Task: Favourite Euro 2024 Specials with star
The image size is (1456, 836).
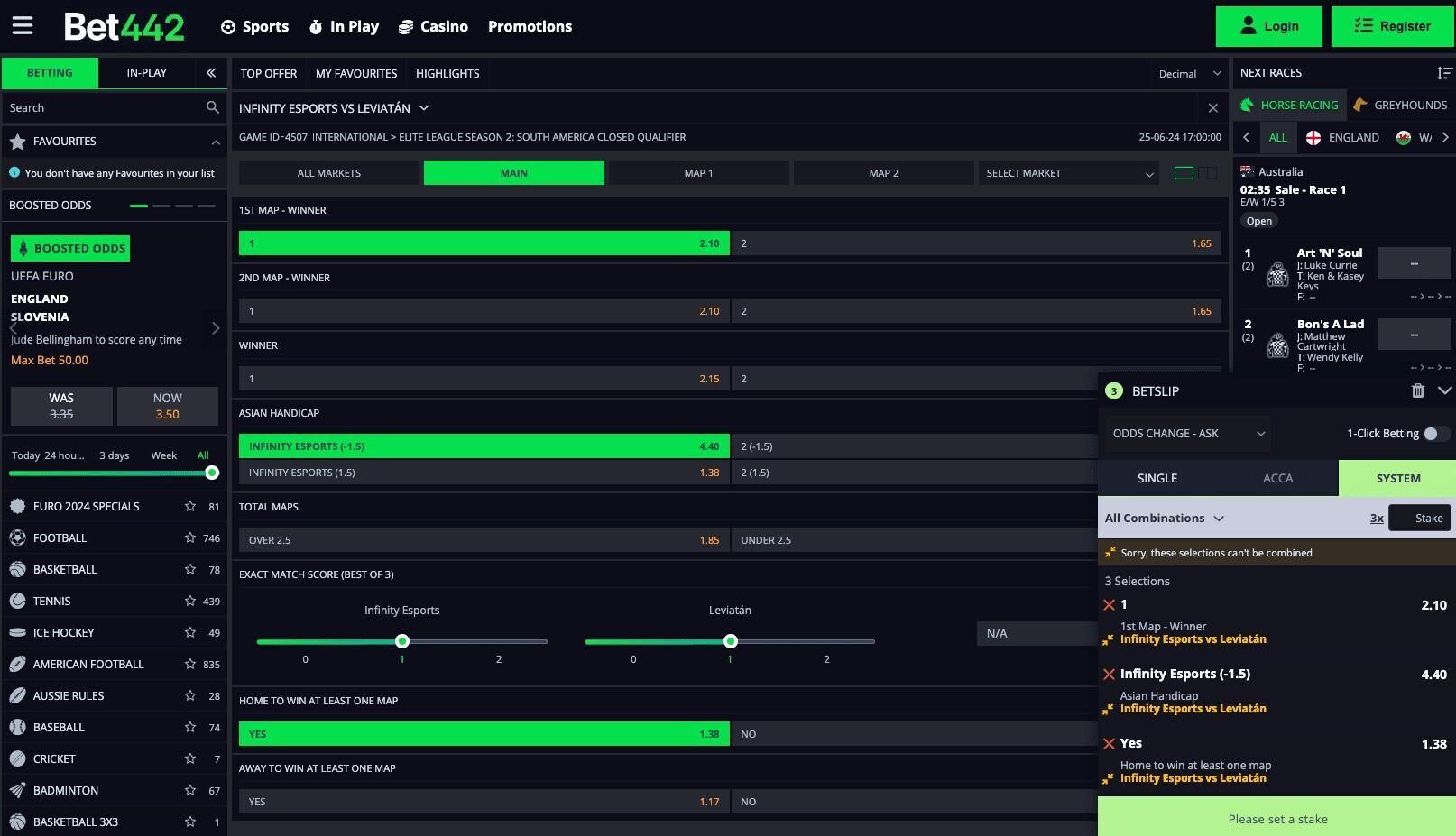Action: pos(190,507)
